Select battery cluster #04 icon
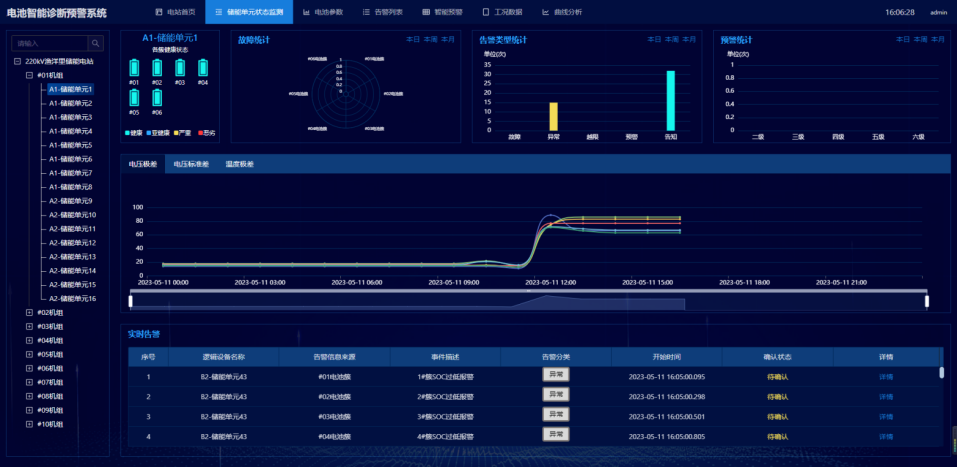Screen dimensions: 957x467 [203, 68]
